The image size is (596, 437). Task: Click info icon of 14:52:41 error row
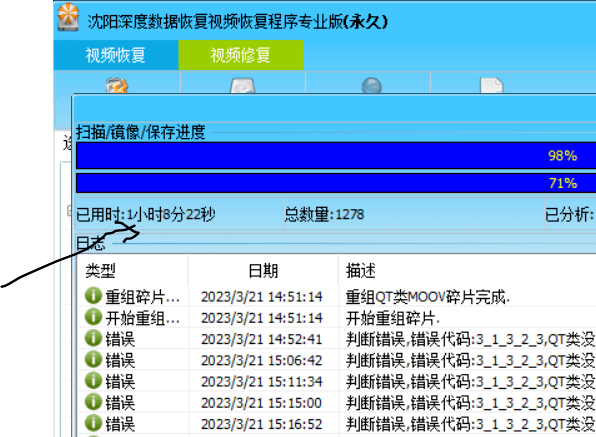click(x=93, y=338)
